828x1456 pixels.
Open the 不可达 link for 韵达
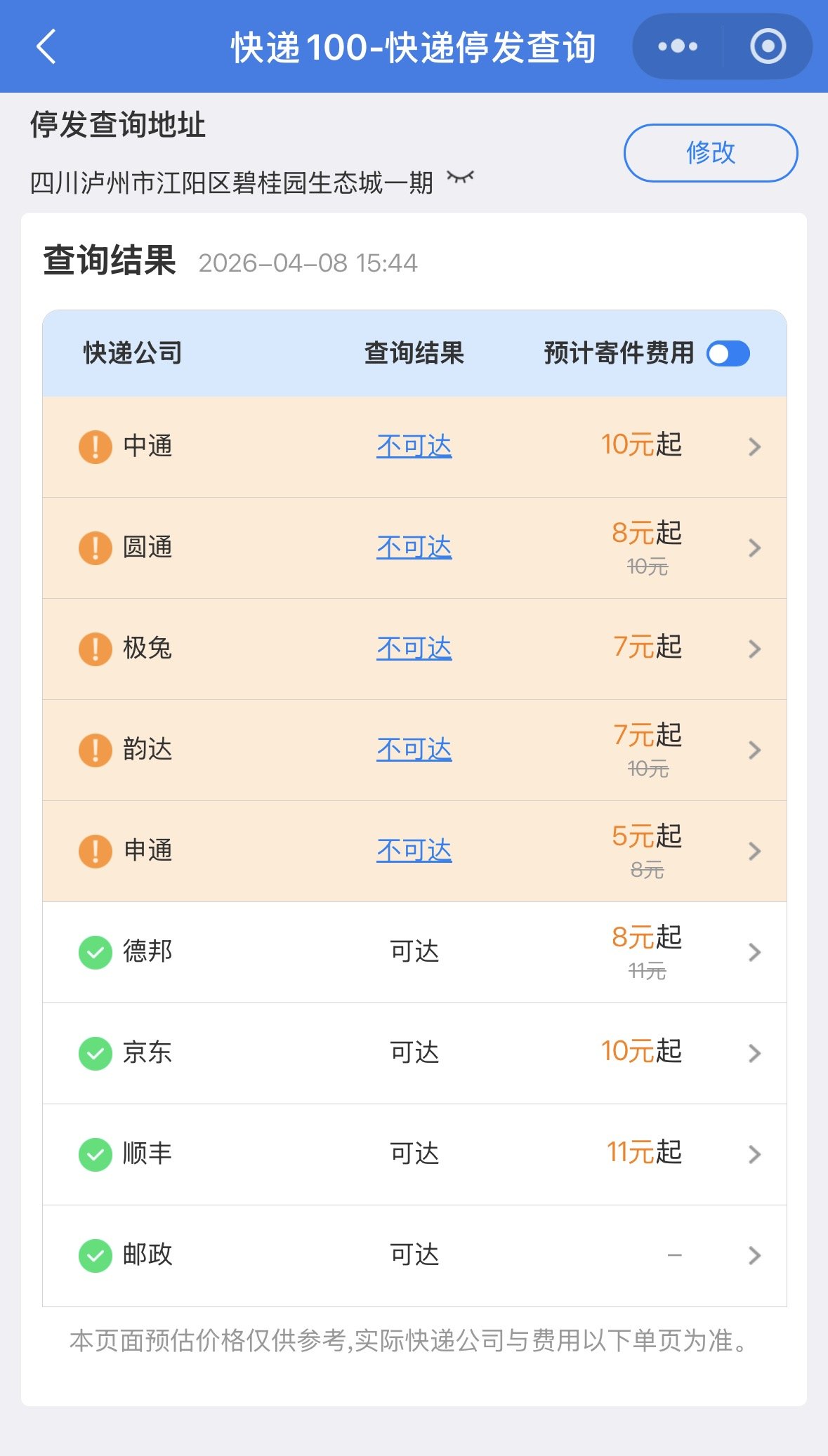tap(414, 750)
